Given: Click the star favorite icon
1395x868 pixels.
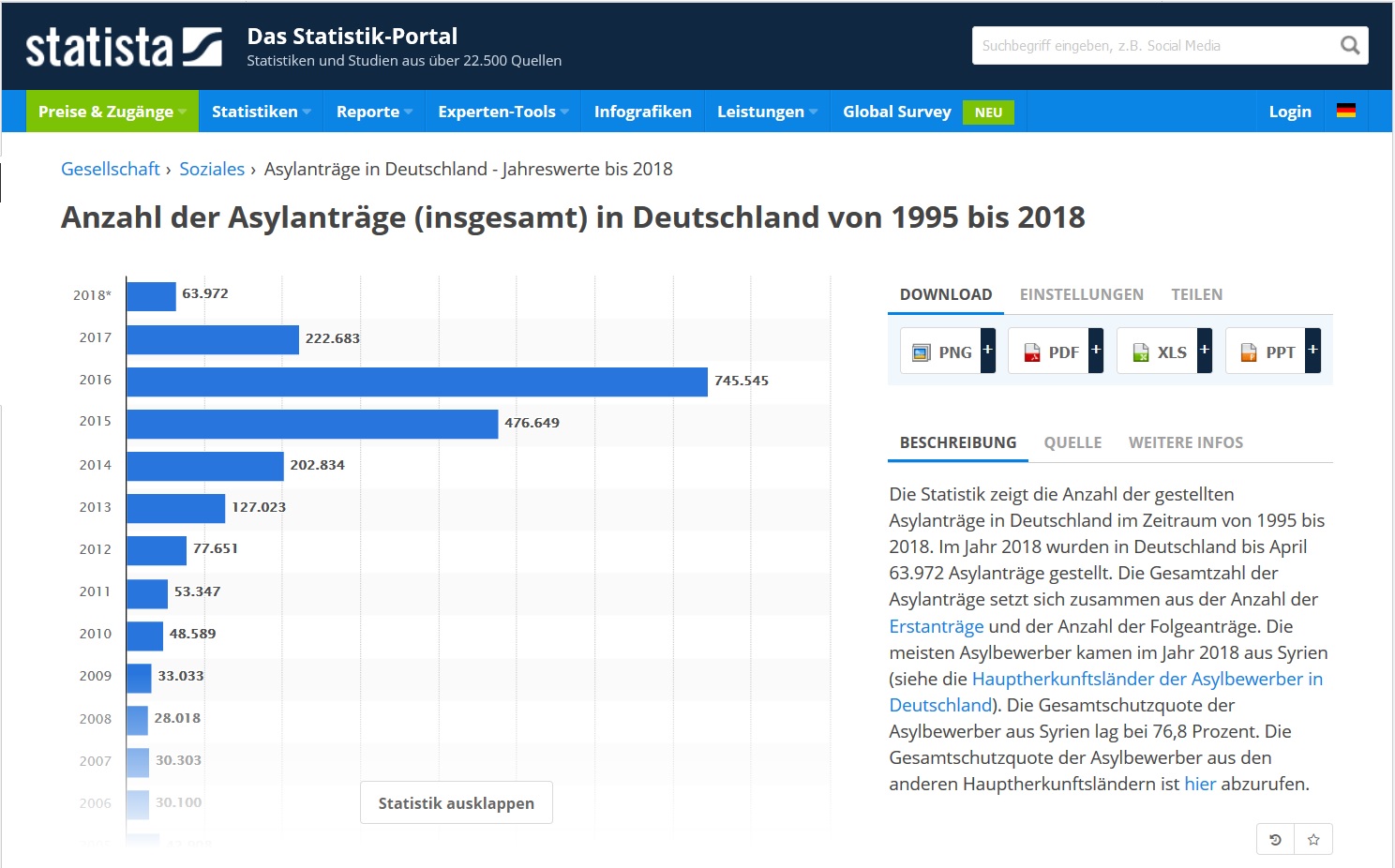Looking at the screenshot, I should pyautogui.click(x=1313, y=839).
